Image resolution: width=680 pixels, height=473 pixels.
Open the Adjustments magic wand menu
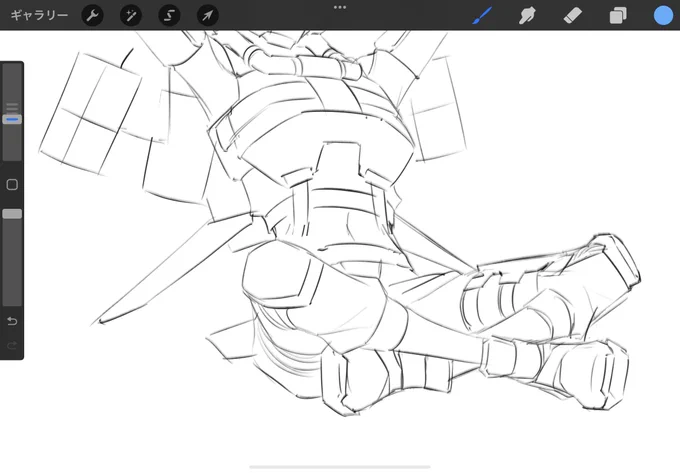coord(131,16)
